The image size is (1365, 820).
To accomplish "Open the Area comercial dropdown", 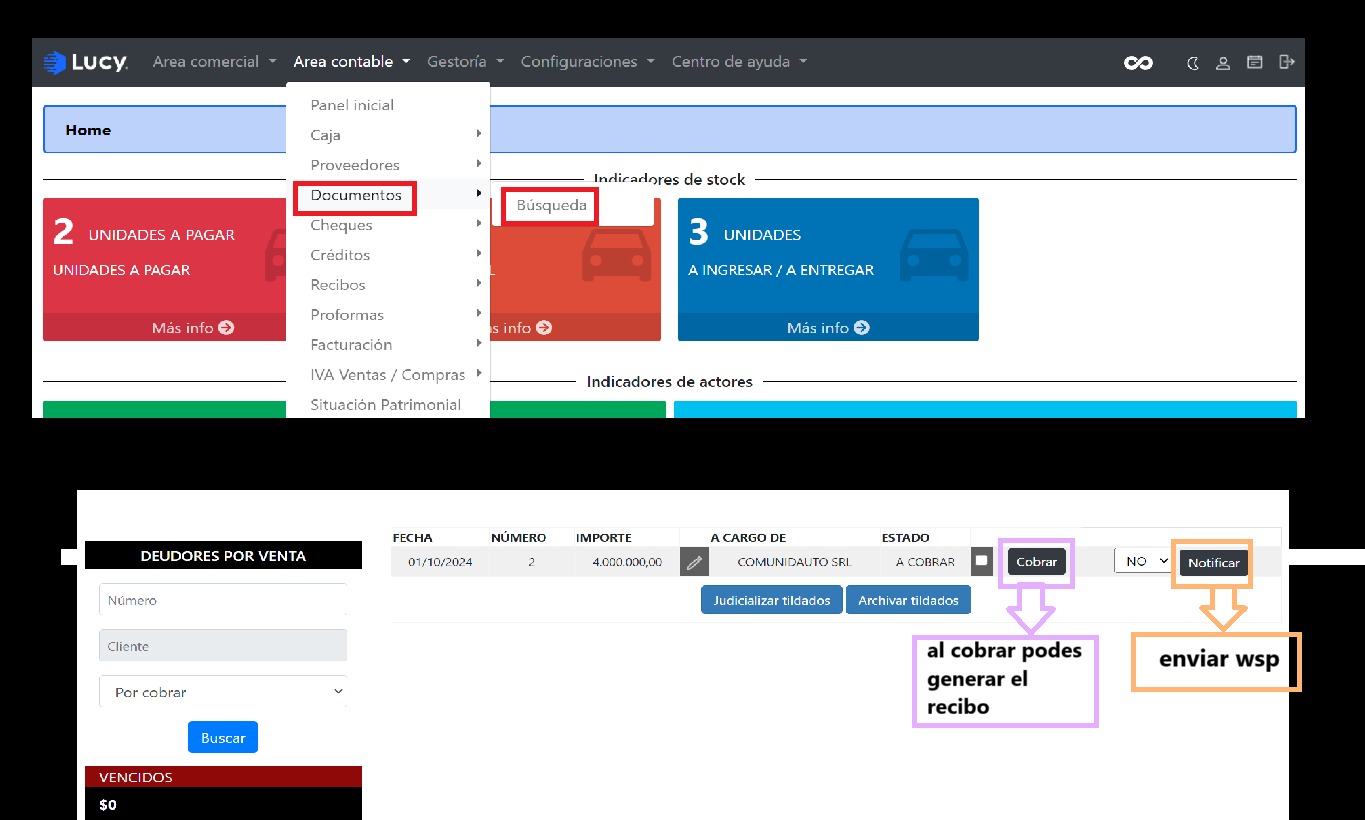I will click(x=214, y=62).
